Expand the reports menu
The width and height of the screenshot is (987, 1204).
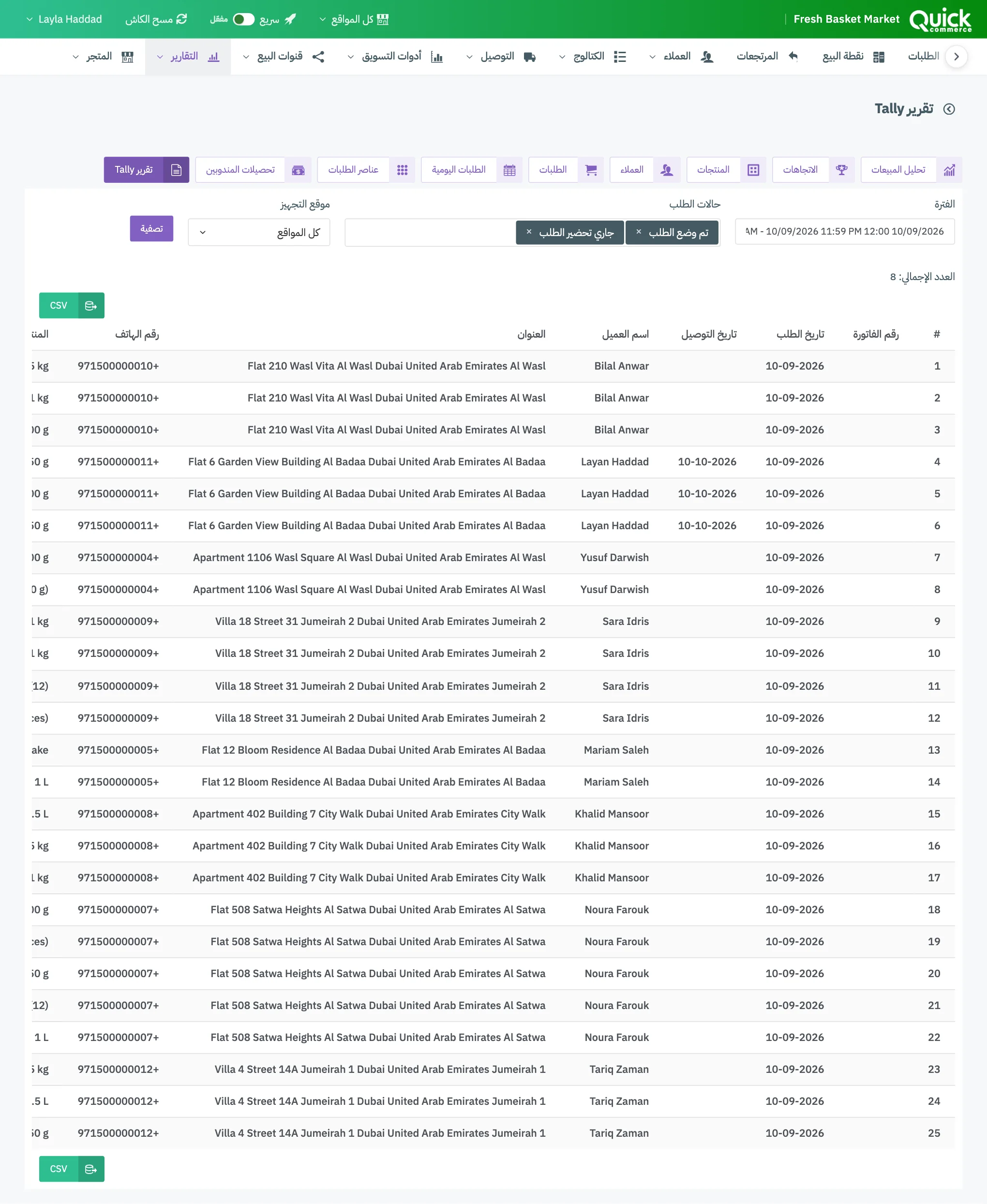tap(188, 57)
